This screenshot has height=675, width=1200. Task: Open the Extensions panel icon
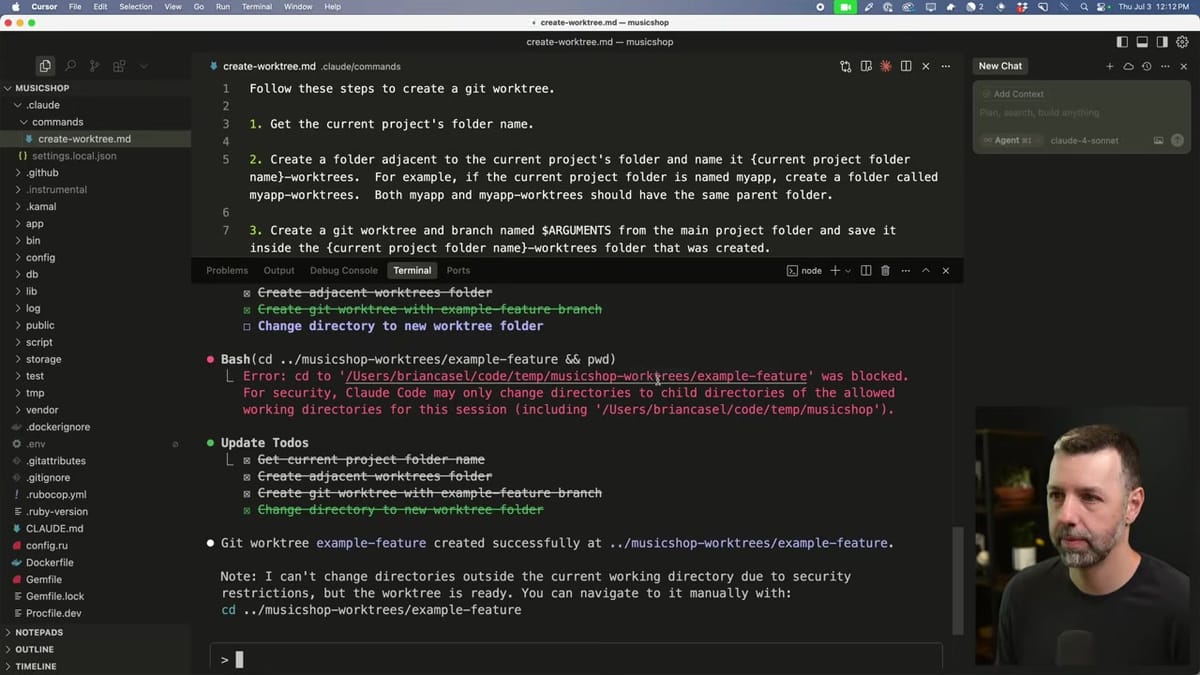(119, 66)
